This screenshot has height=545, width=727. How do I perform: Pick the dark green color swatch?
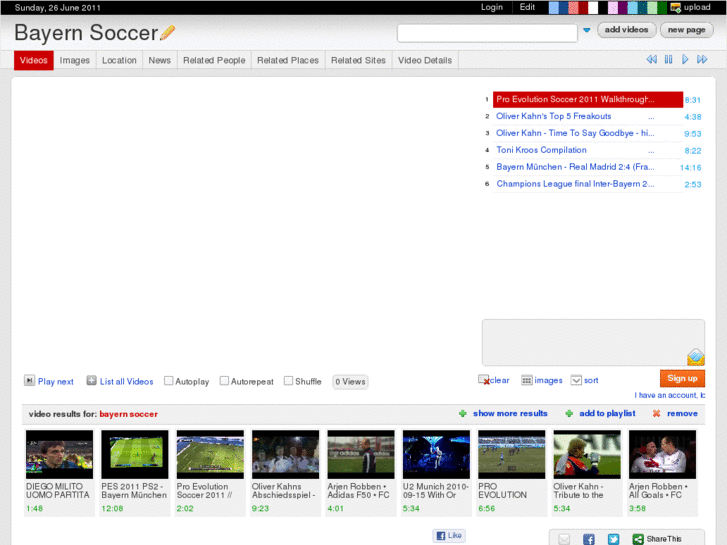pyautogui.click(x=662, y=7)
